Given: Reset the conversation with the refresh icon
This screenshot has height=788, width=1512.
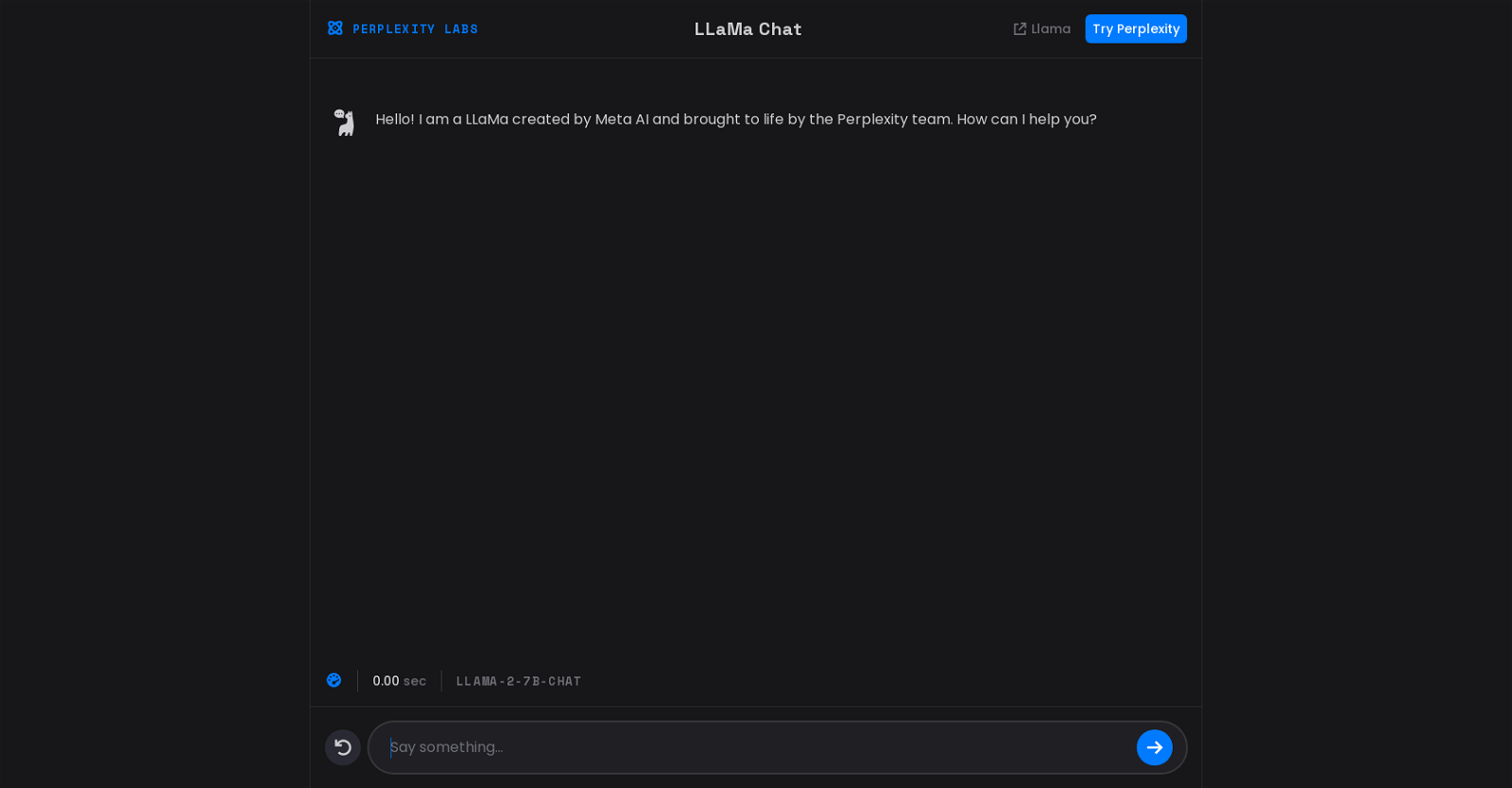Looking at the screenshot, I should (343, 747).
